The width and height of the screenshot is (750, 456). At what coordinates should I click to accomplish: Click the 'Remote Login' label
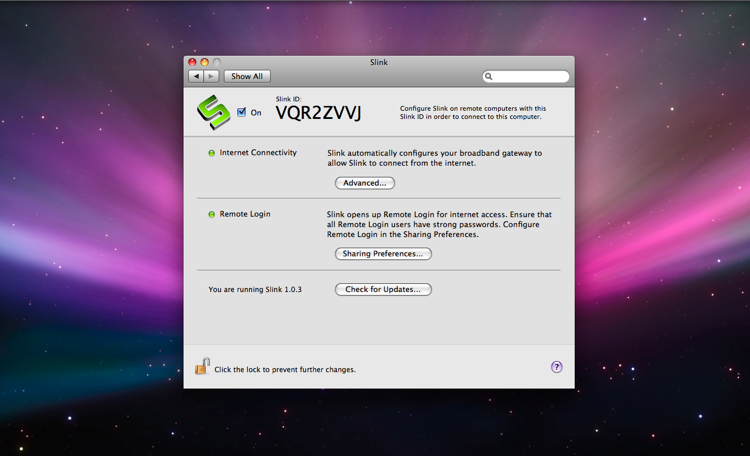245,214
